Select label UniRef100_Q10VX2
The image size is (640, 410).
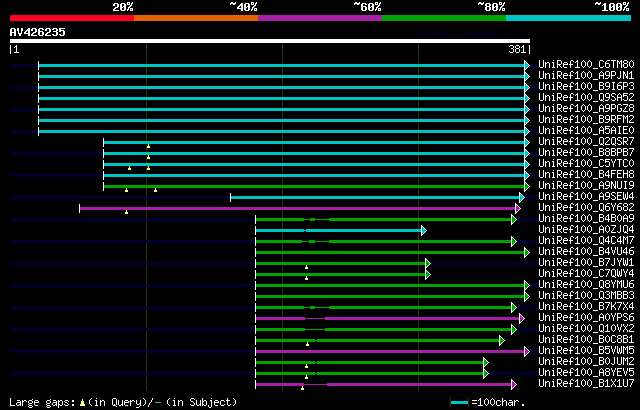[586, 328]
